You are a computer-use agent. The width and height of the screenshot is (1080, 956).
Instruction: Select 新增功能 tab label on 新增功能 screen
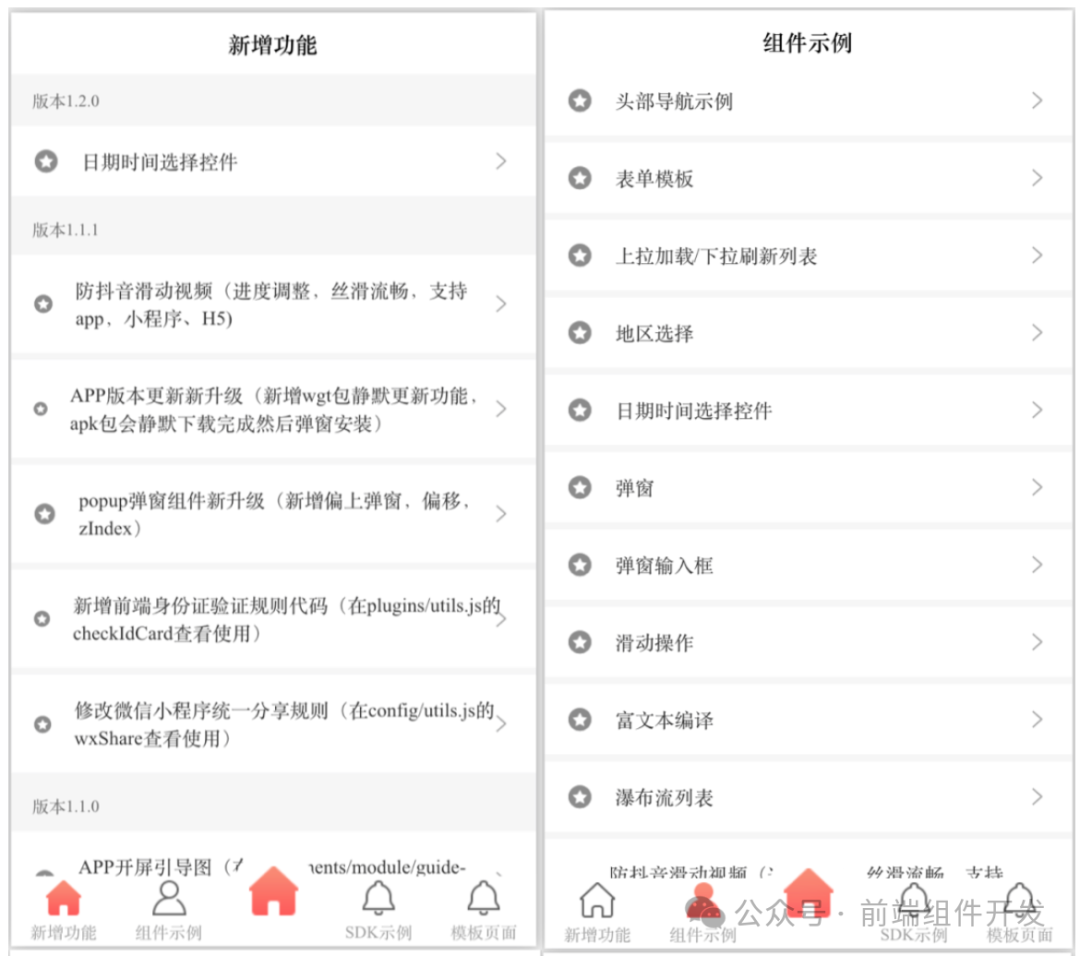[63, 933]
